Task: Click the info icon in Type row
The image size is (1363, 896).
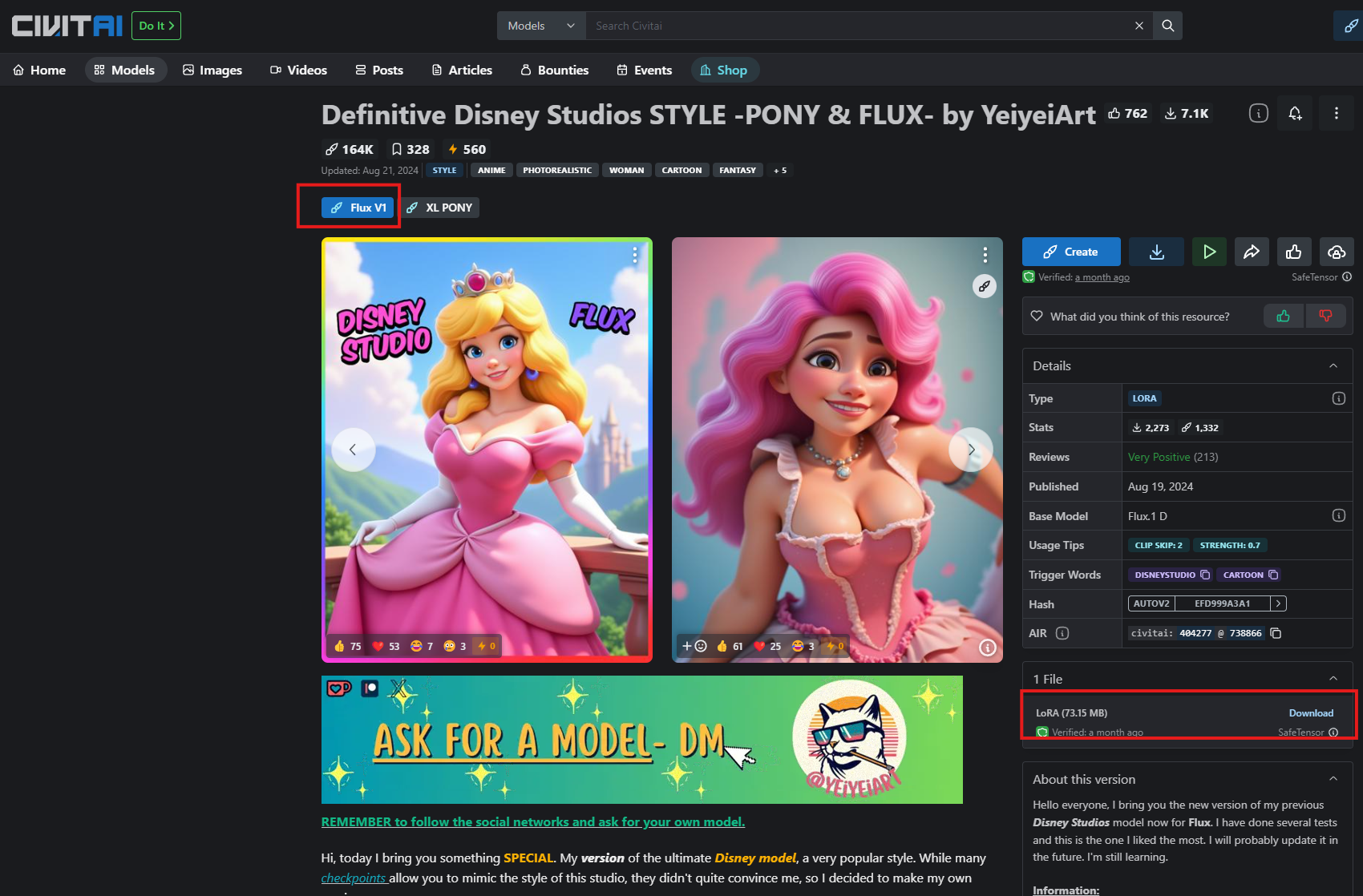Action: coord(1338,398)
